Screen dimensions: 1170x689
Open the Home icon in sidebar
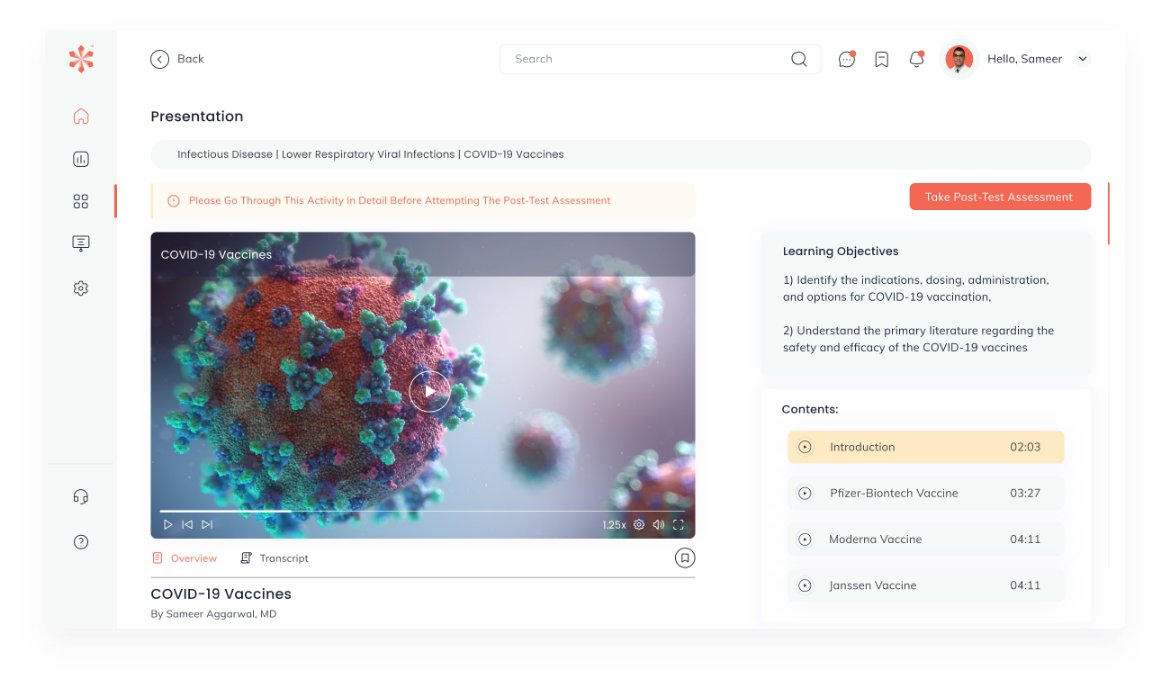pos(81,116)
